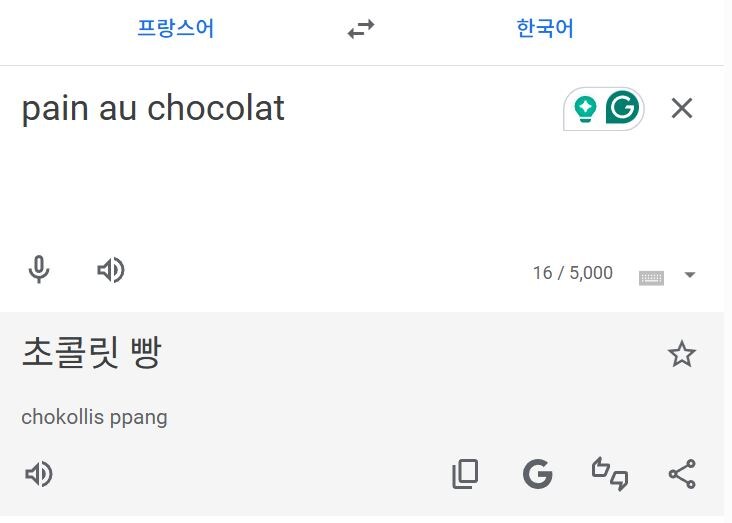Swap the source and target languages
The height and width of the screenshot is (523, 732).
(361, 29)
